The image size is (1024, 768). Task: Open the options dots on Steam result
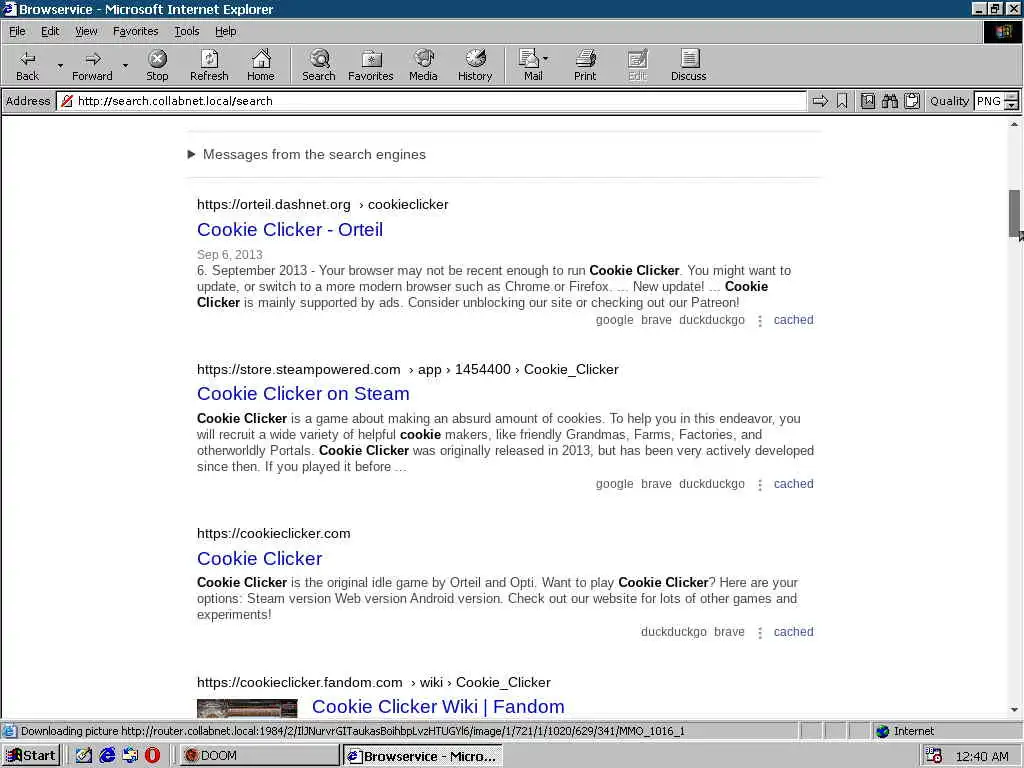click(x=760, y=485)
